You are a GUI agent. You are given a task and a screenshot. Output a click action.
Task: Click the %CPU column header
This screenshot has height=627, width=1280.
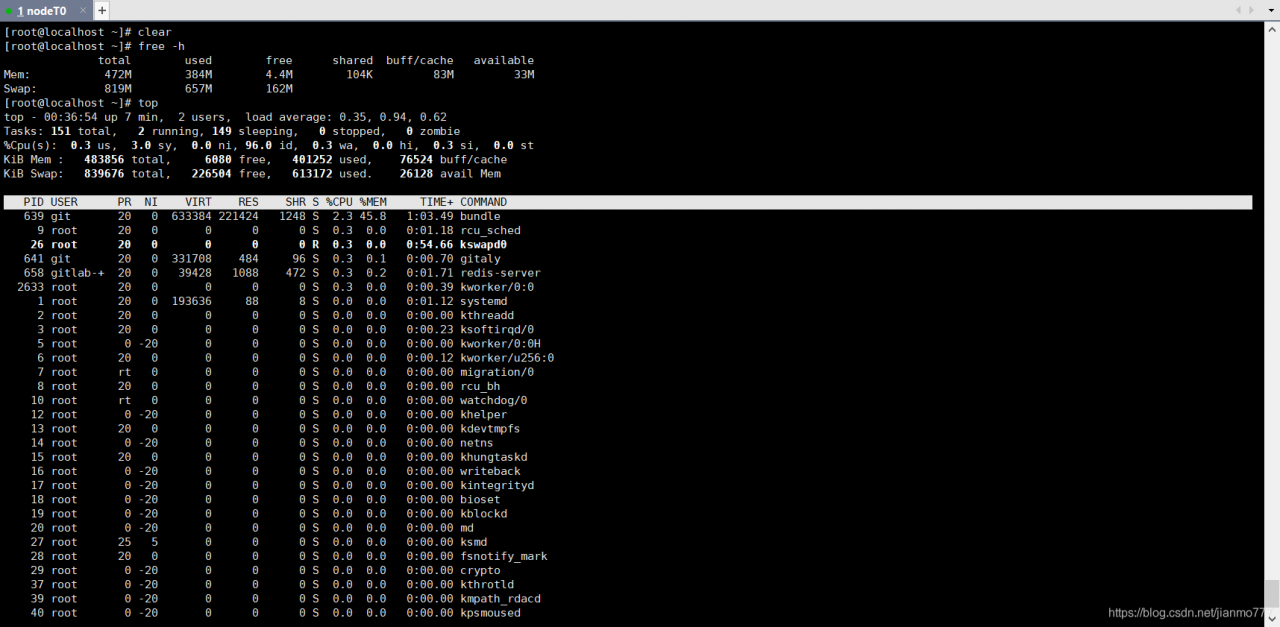[339, 202]
